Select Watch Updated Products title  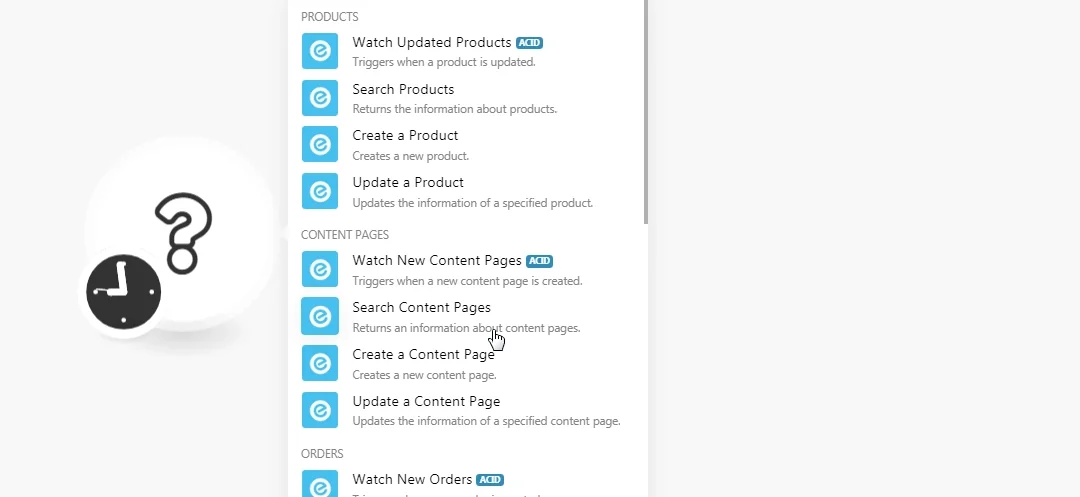[432, 43]
